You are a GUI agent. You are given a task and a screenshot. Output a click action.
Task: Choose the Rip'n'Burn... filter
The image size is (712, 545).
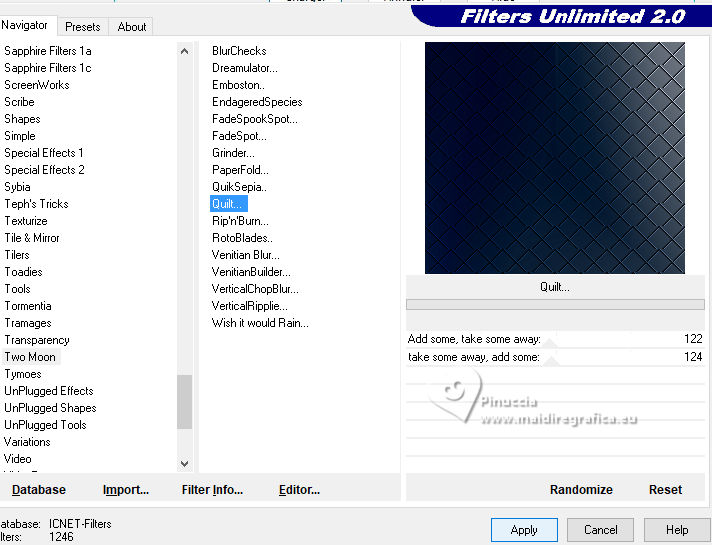240,221
